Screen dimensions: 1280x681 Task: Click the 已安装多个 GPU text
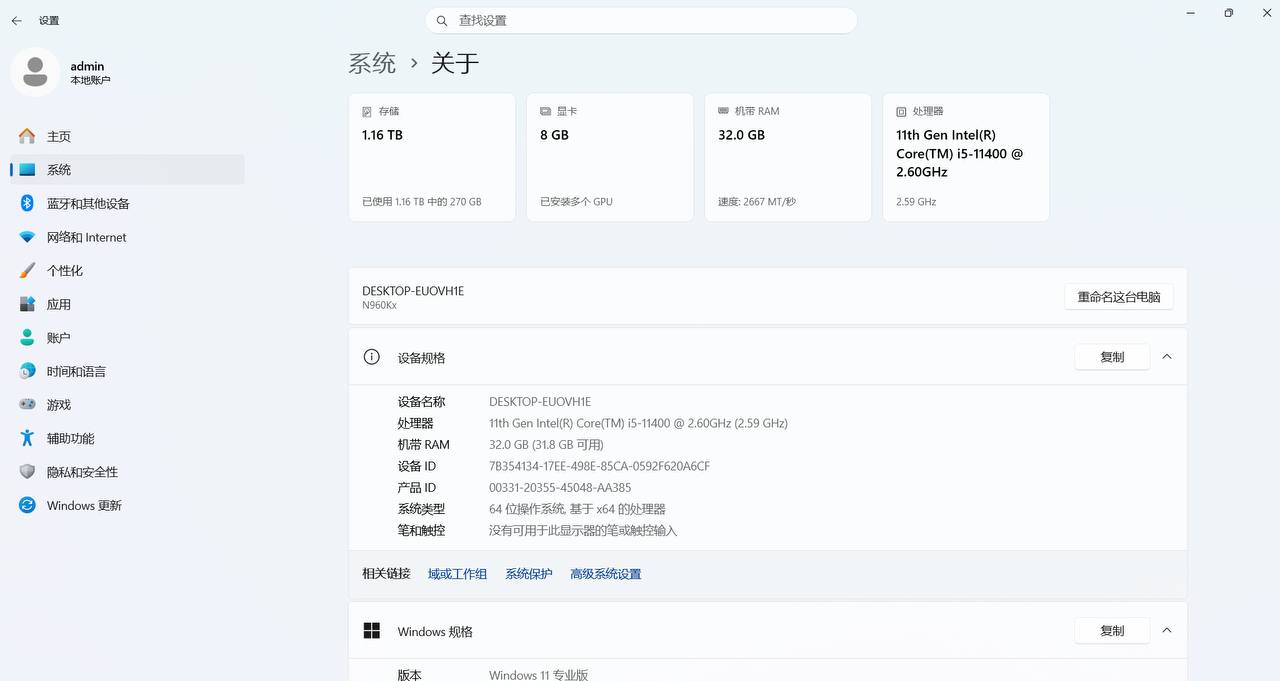coord(576,202)
